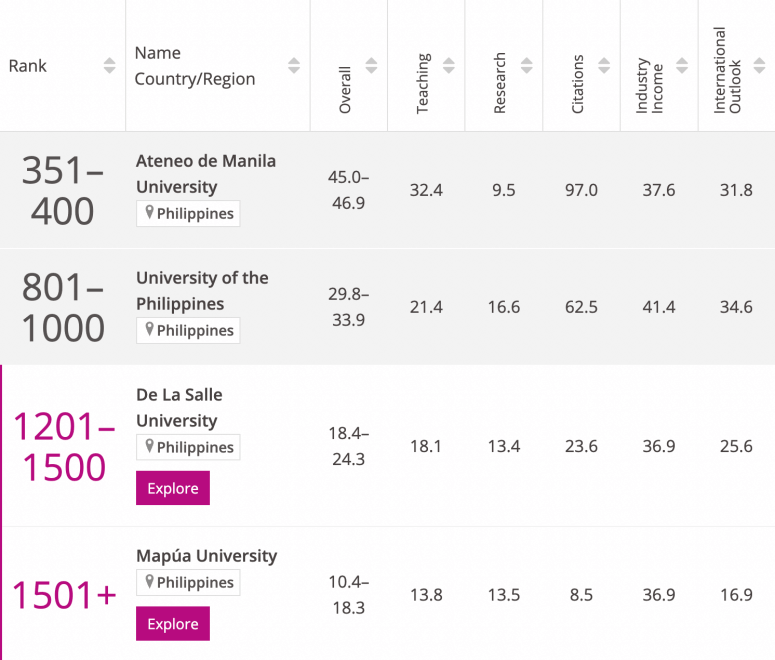Open Mapúa University link

(207, 556)
